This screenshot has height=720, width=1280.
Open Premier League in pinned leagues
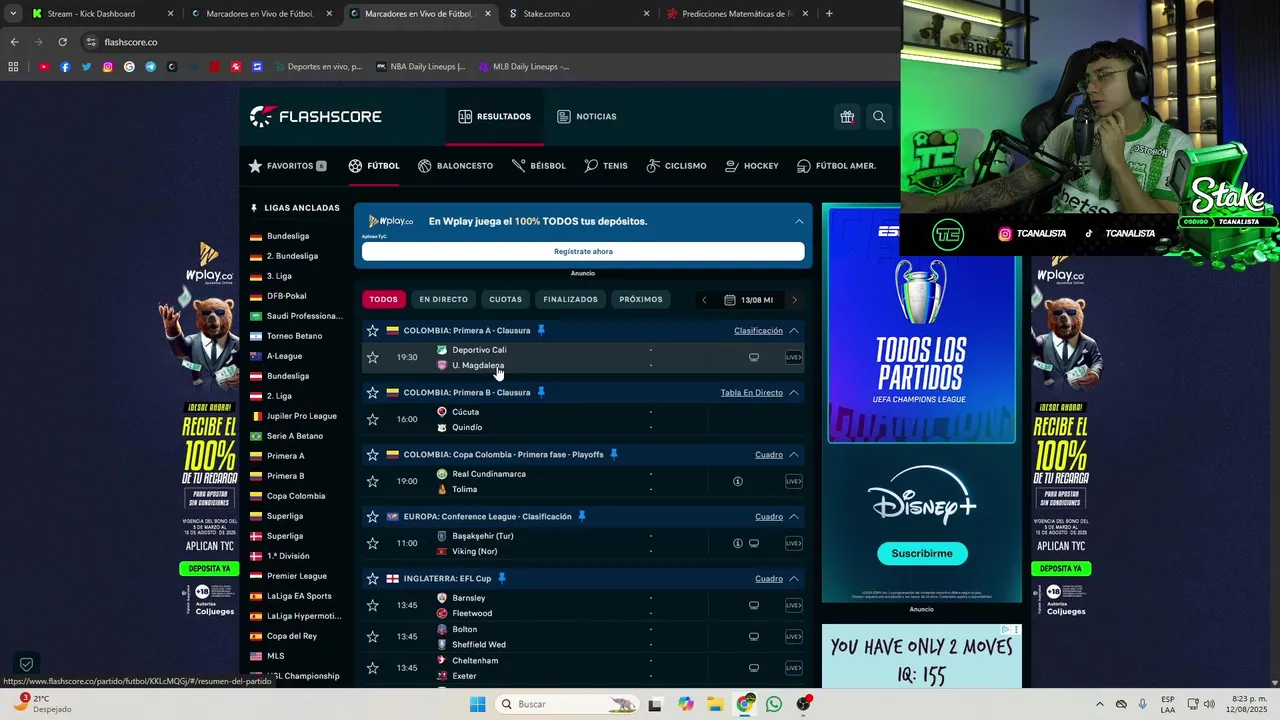tap(297, 576)
